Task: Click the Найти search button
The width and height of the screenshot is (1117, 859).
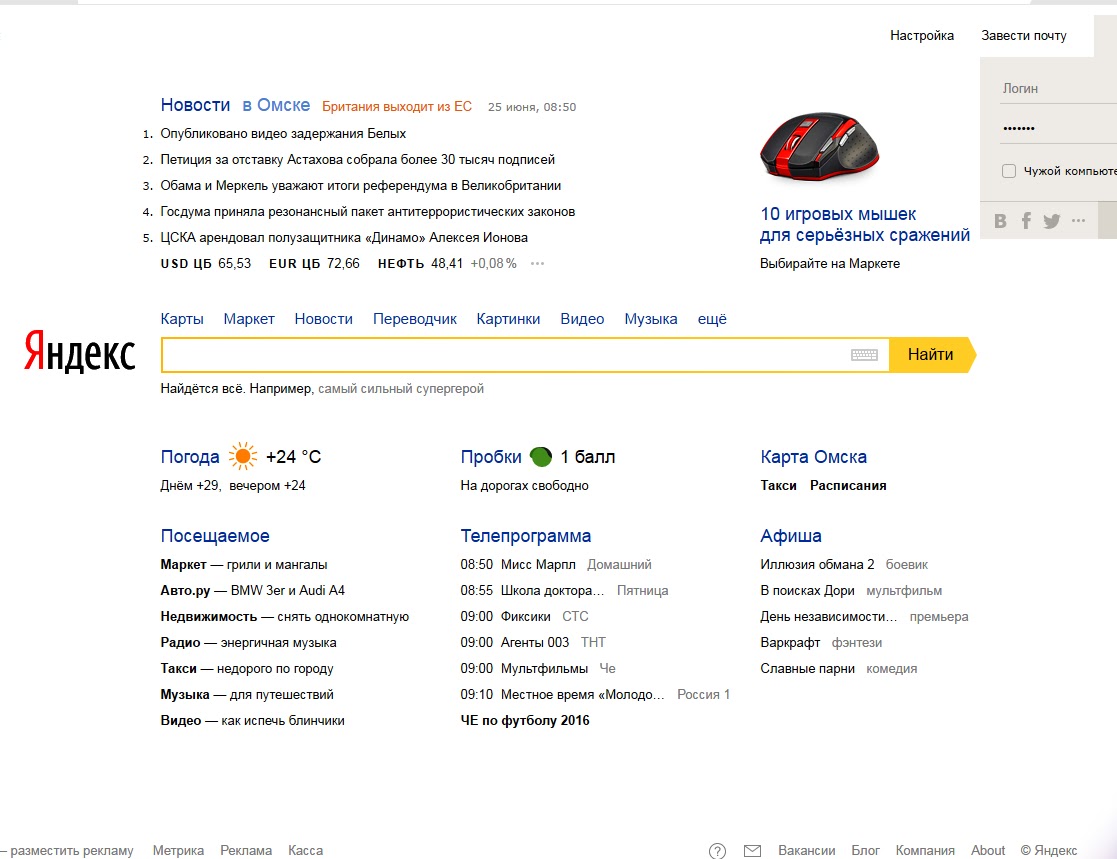Action: point(932,355)
